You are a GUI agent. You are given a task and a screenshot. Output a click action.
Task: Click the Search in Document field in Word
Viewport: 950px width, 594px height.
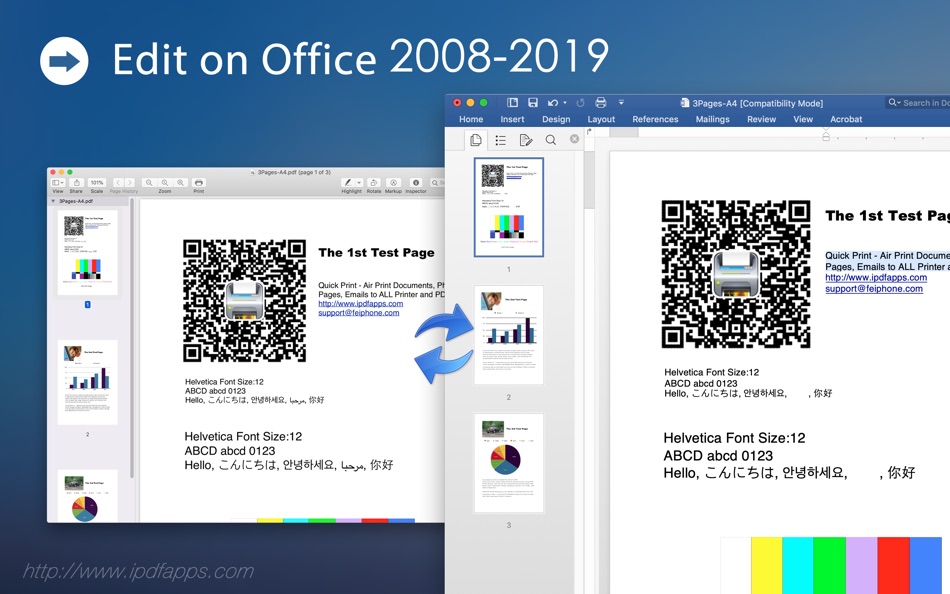[x=918, y=103]
